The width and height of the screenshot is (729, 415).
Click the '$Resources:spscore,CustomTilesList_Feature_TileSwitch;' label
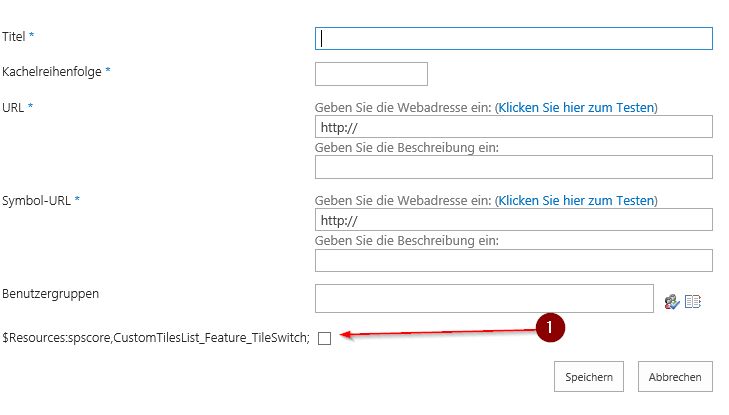coord(156,337)
